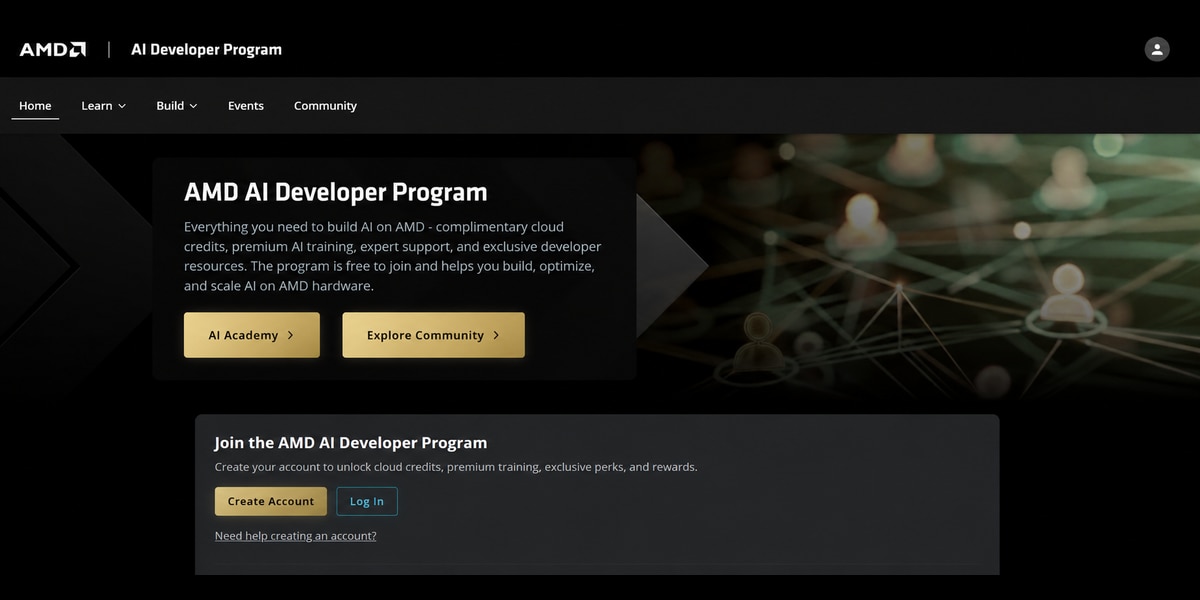This screenshot has height=600, width=1200.
Task: Click the AI Developer Program title link
Action: [207, 49]
